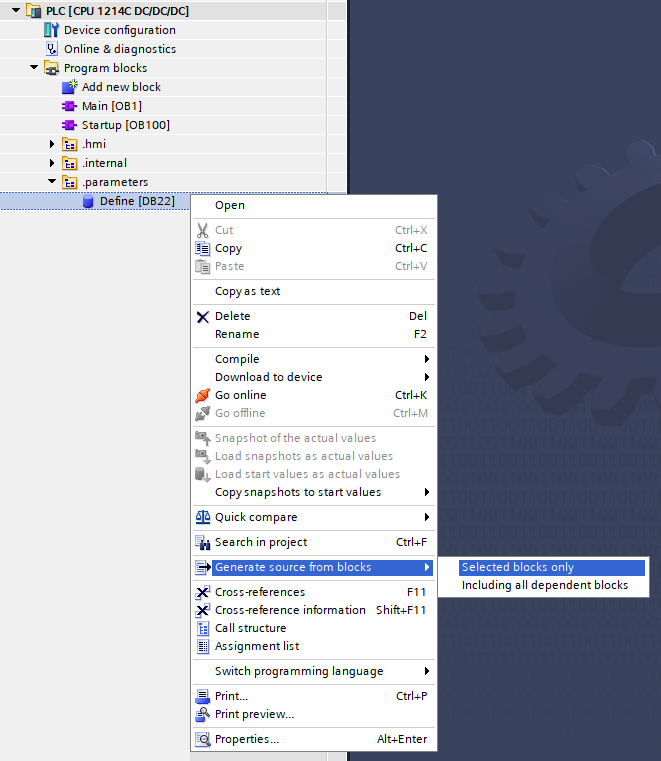Click the Ctrl+P shortcut label
This screenshot has width=661, height=761.
[412, 696]
